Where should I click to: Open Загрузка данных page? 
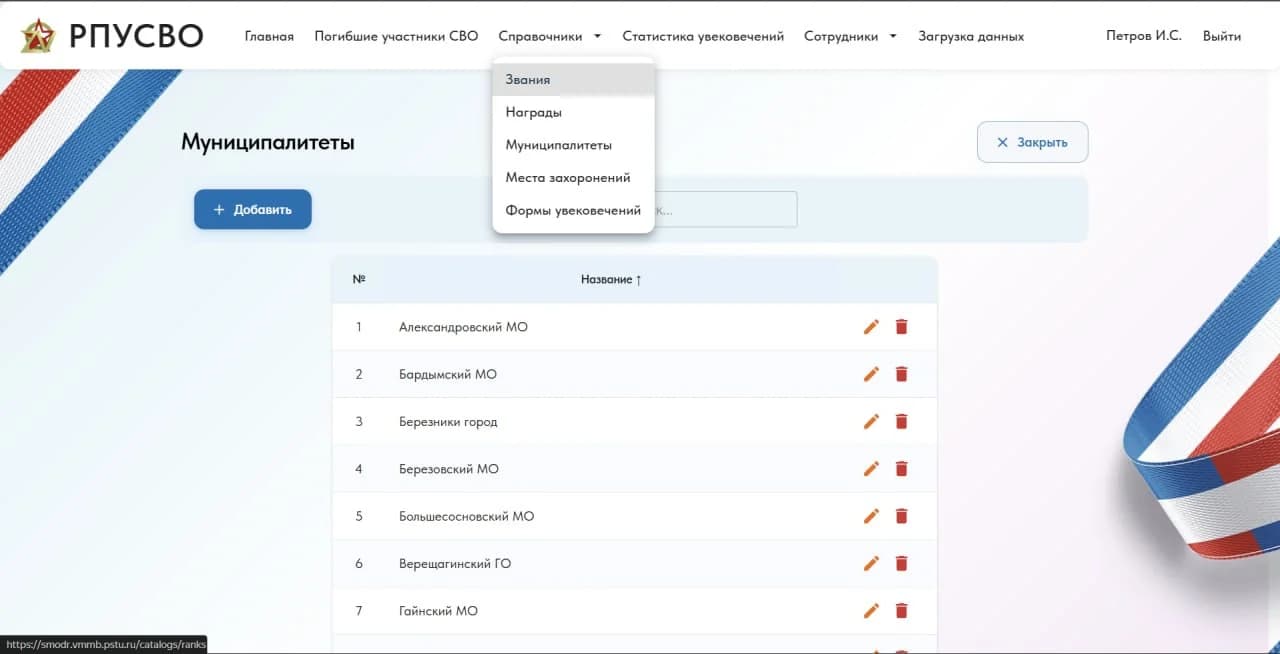click(971, 36)
